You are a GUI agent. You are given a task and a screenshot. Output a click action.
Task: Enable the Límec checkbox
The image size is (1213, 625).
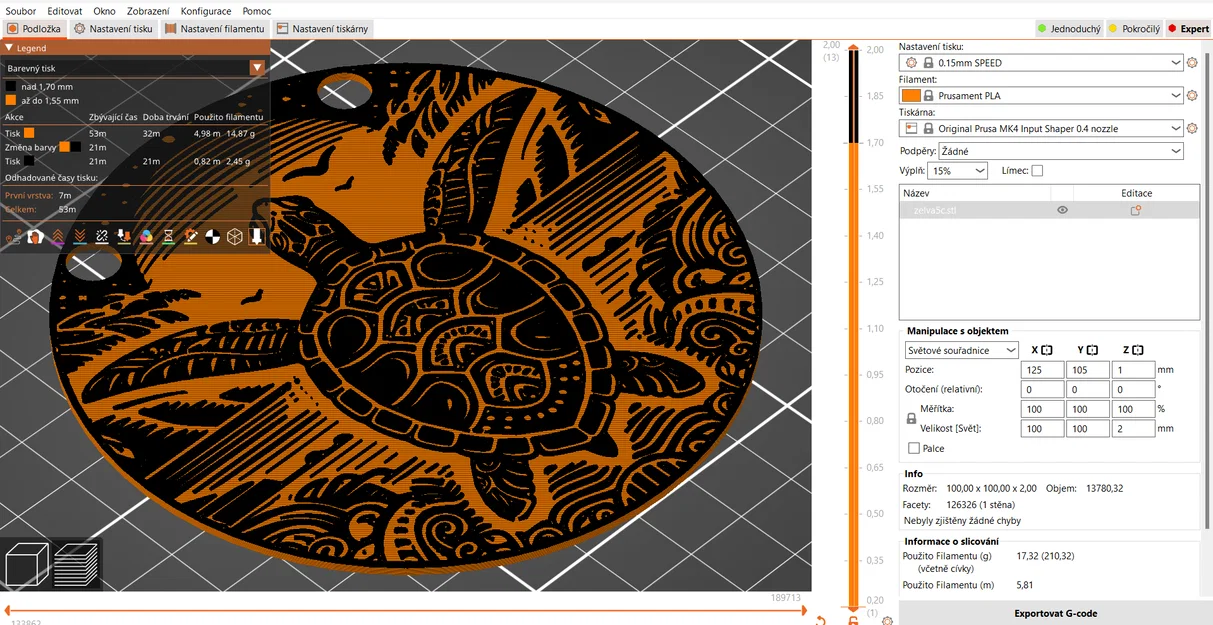click(x=1037, y=171)
